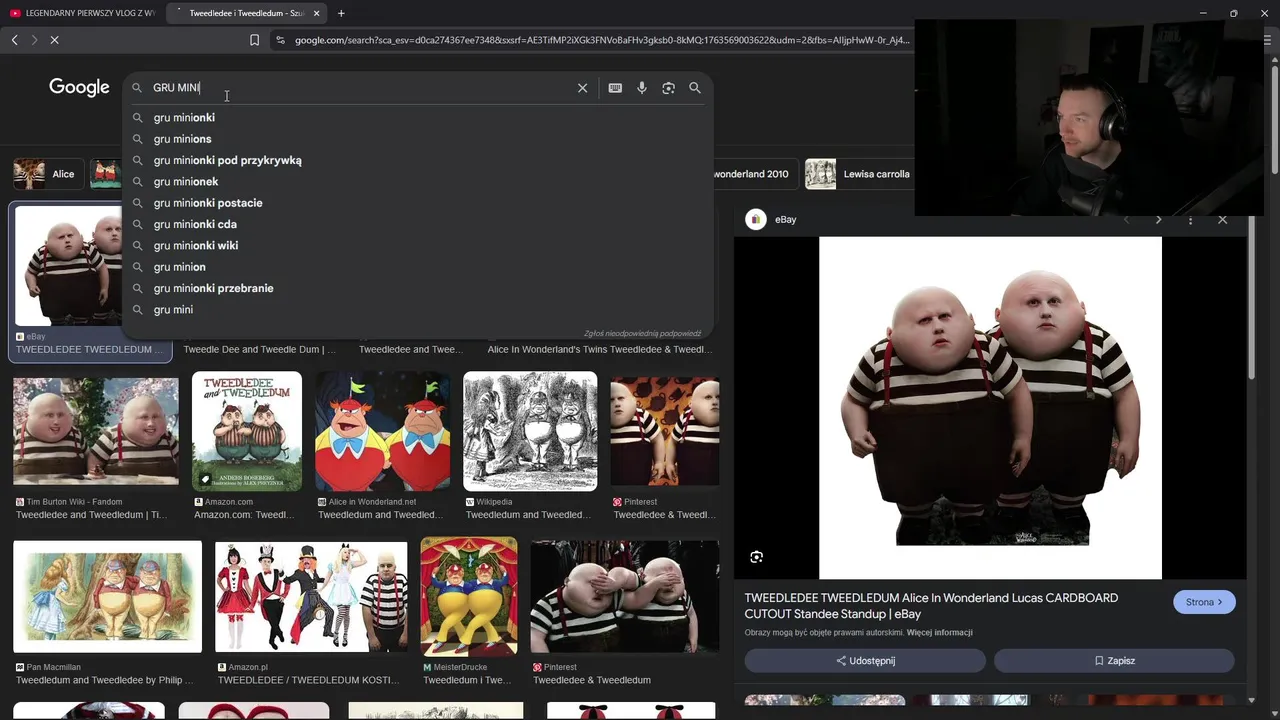The width and height of the screenshot is (1280, 720).
Task: Open the Wikipedia engraving thumbnail
Action: coord(530,431)
